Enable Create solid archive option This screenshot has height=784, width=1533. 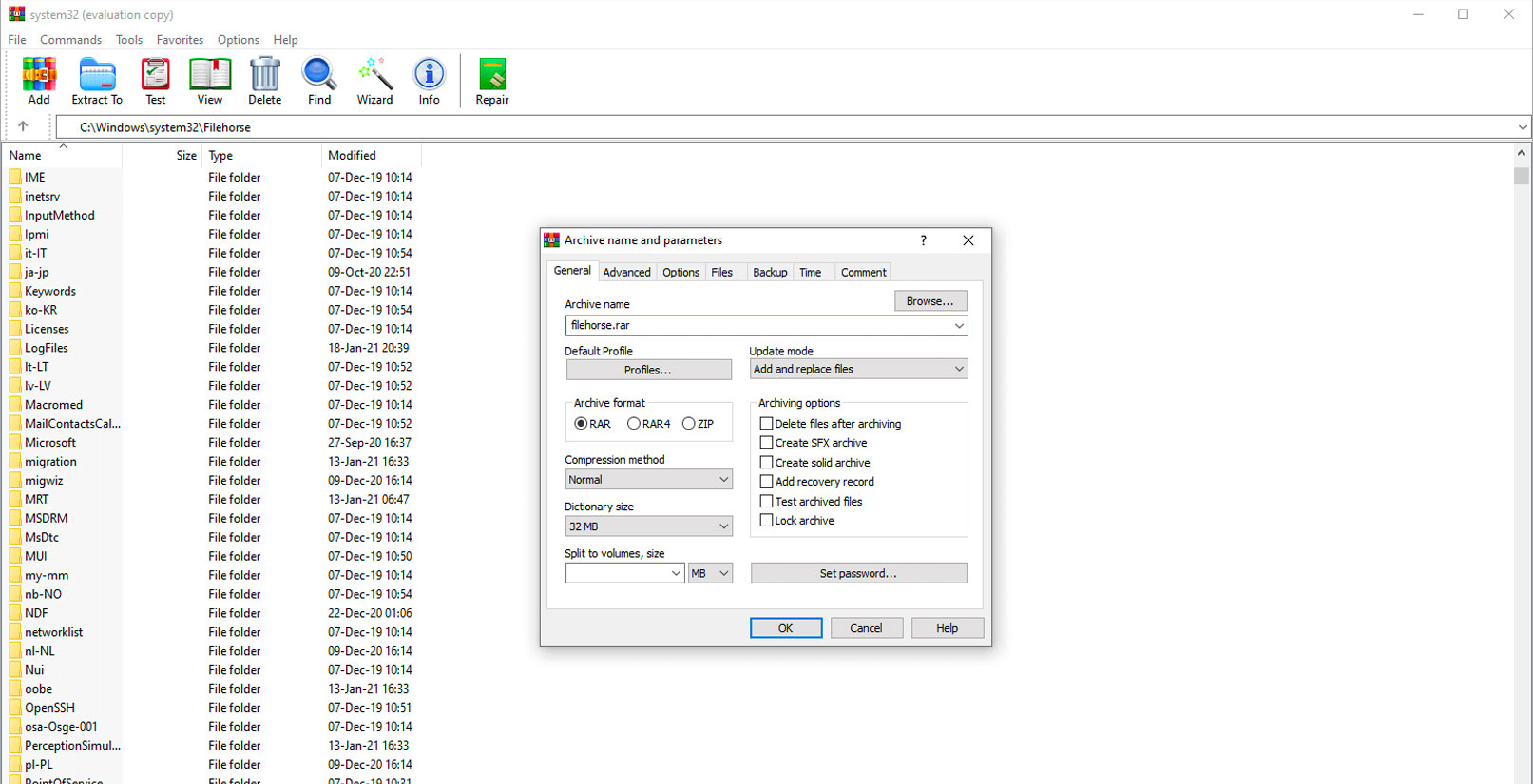[766, 463]
